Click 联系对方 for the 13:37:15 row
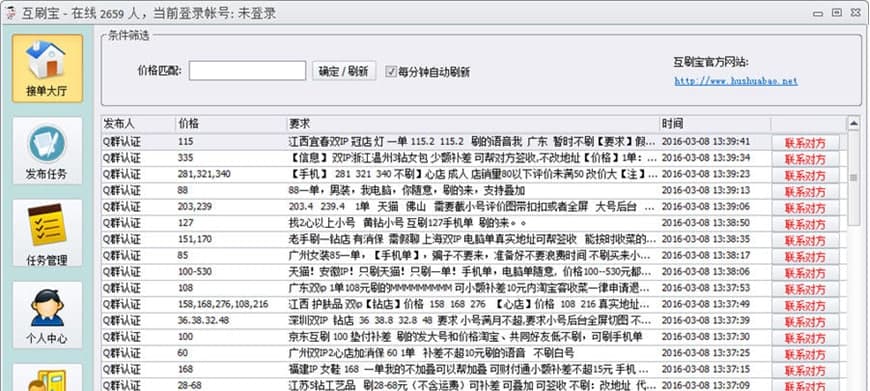Screen dimensions: 870x391 point(805,371)
